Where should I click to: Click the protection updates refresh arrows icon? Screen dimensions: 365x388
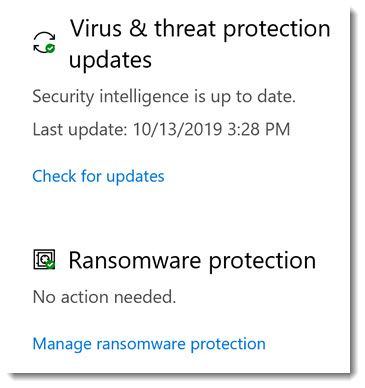(x=44, y=43)
